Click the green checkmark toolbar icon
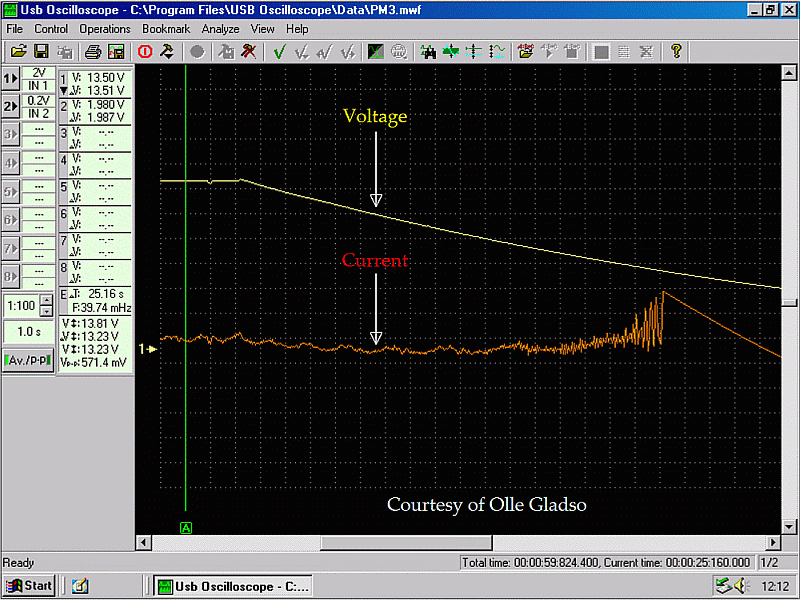800x600 pixels. pos(279,52)
